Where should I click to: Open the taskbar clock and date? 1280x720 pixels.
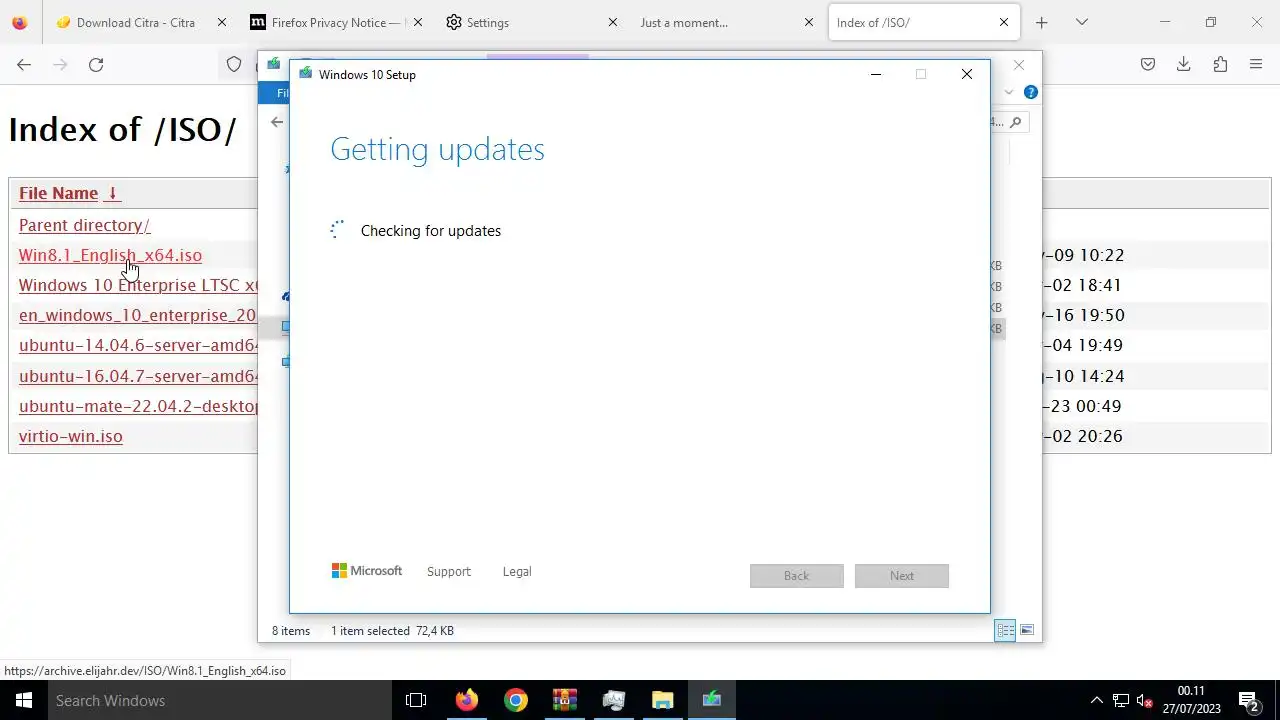(x=1191, y=700)
